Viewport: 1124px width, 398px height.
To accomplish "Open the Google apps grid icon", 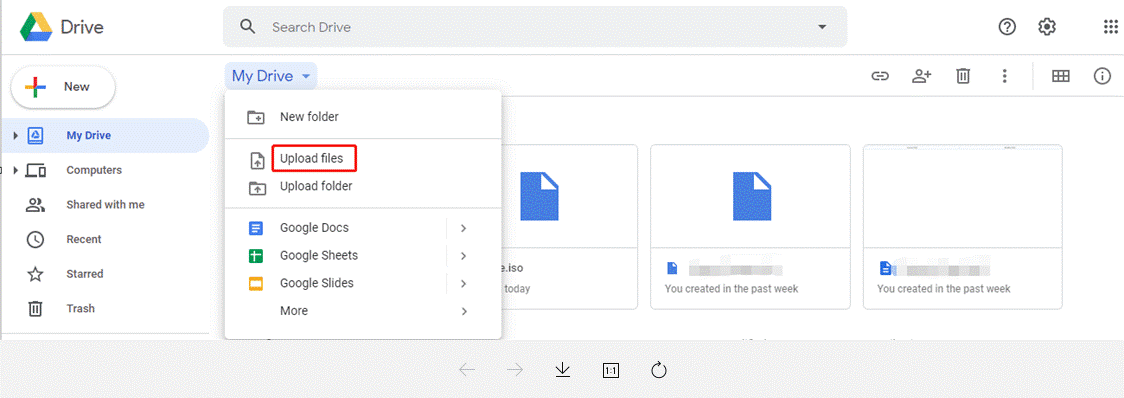I will (x=1110, y=27).
